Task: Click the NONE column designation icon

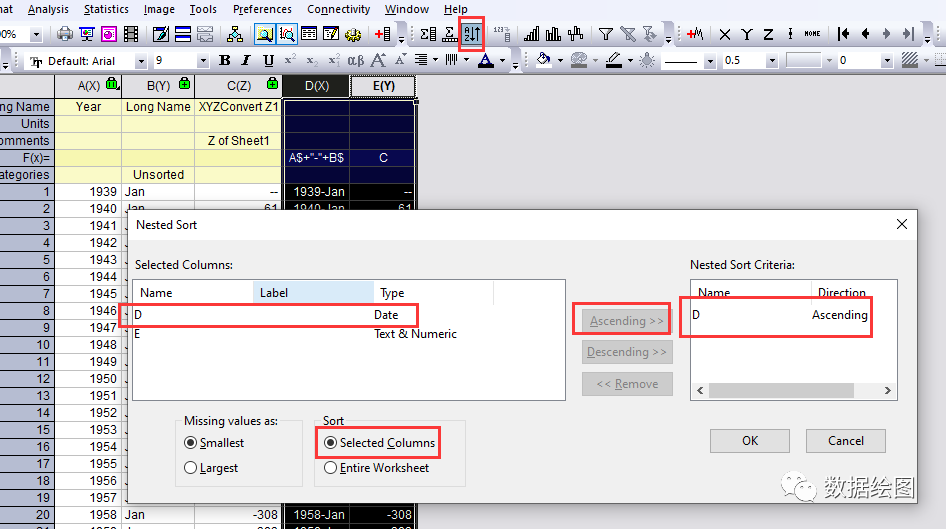Action: tap(812, 34)
